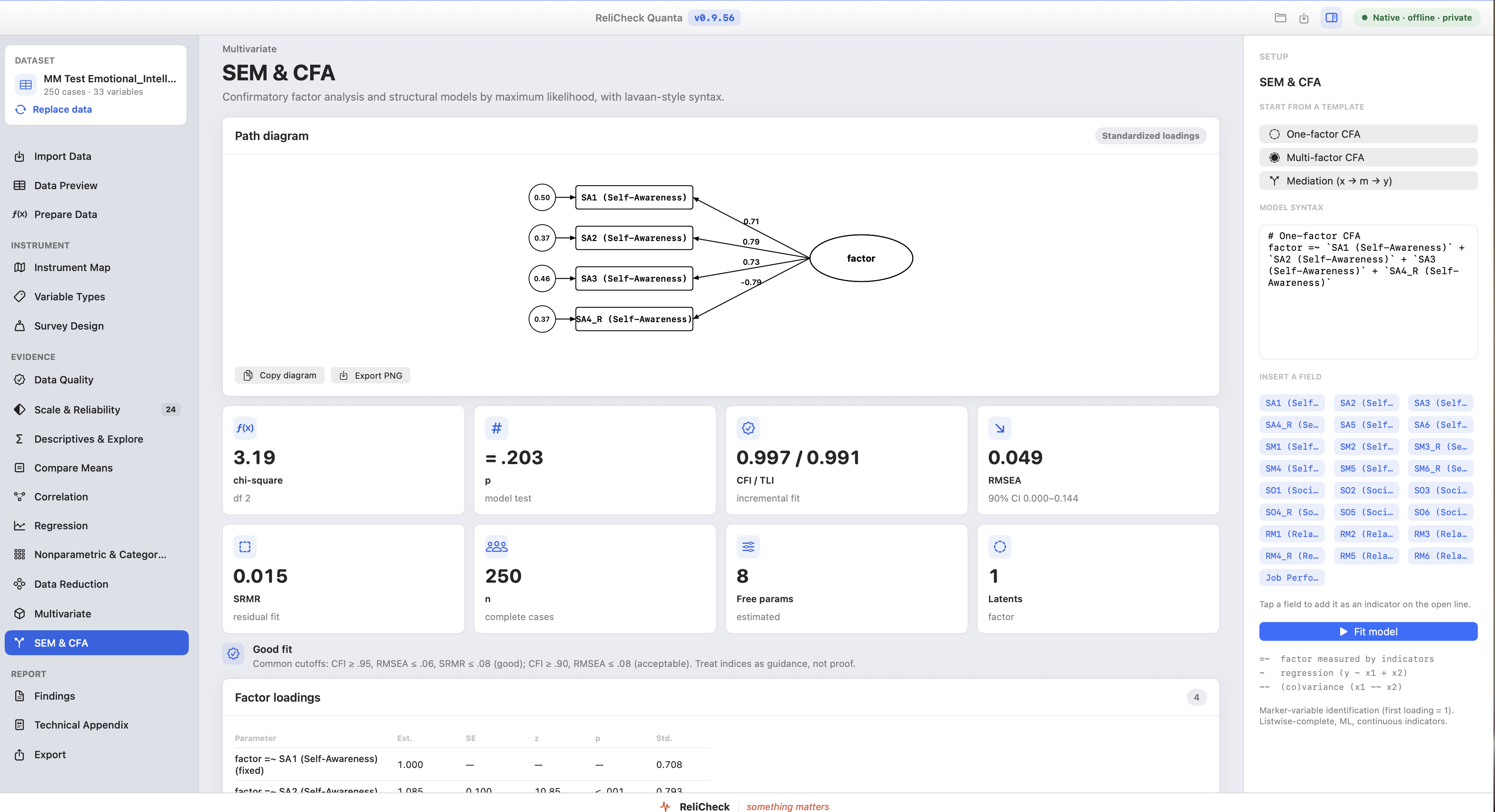The height and width of the screenshot is (812, 1495).
Task: Click the Native offline private status badge
Action: 1417,18
